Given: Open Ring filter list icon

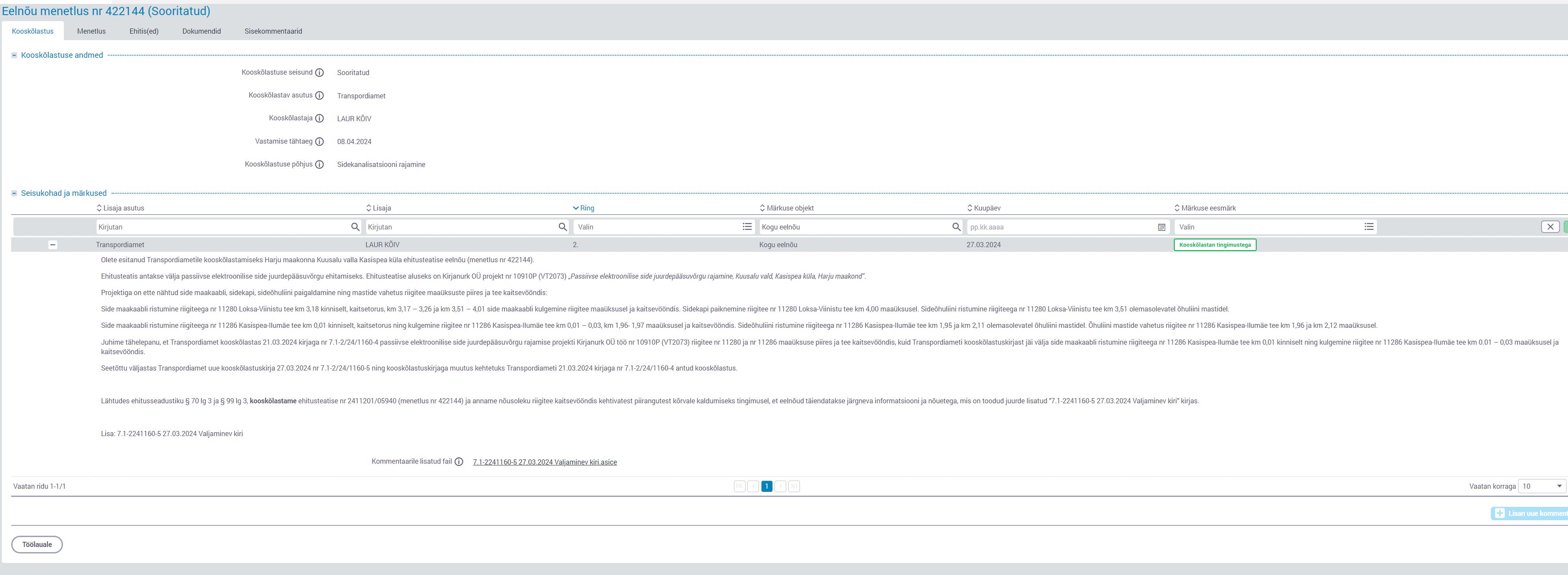Looking at the screenshot, I should (747, 226).
